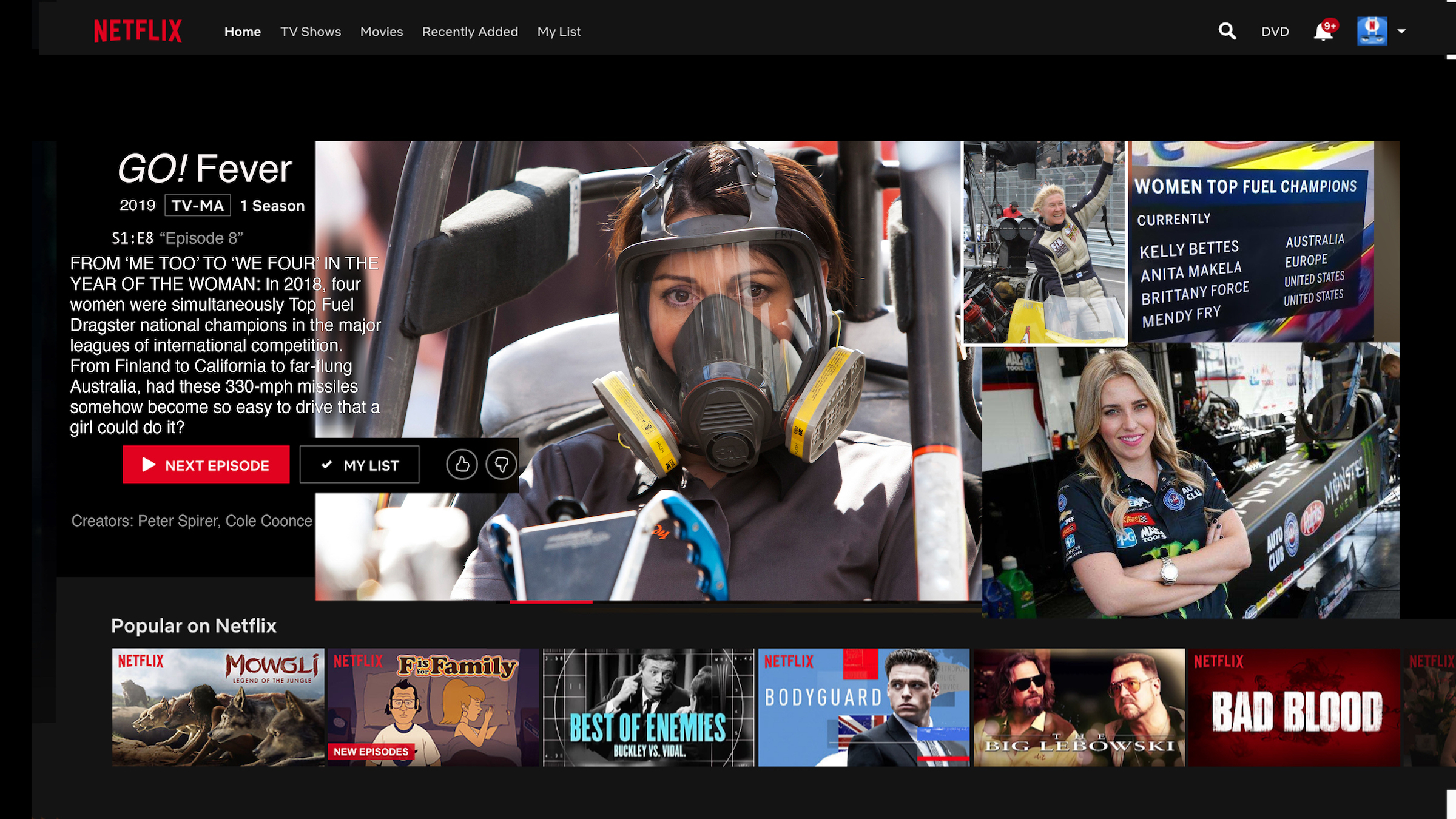Give GO! Fever a thumbs down
This screenshot has width=1456, height=819.
501,465
